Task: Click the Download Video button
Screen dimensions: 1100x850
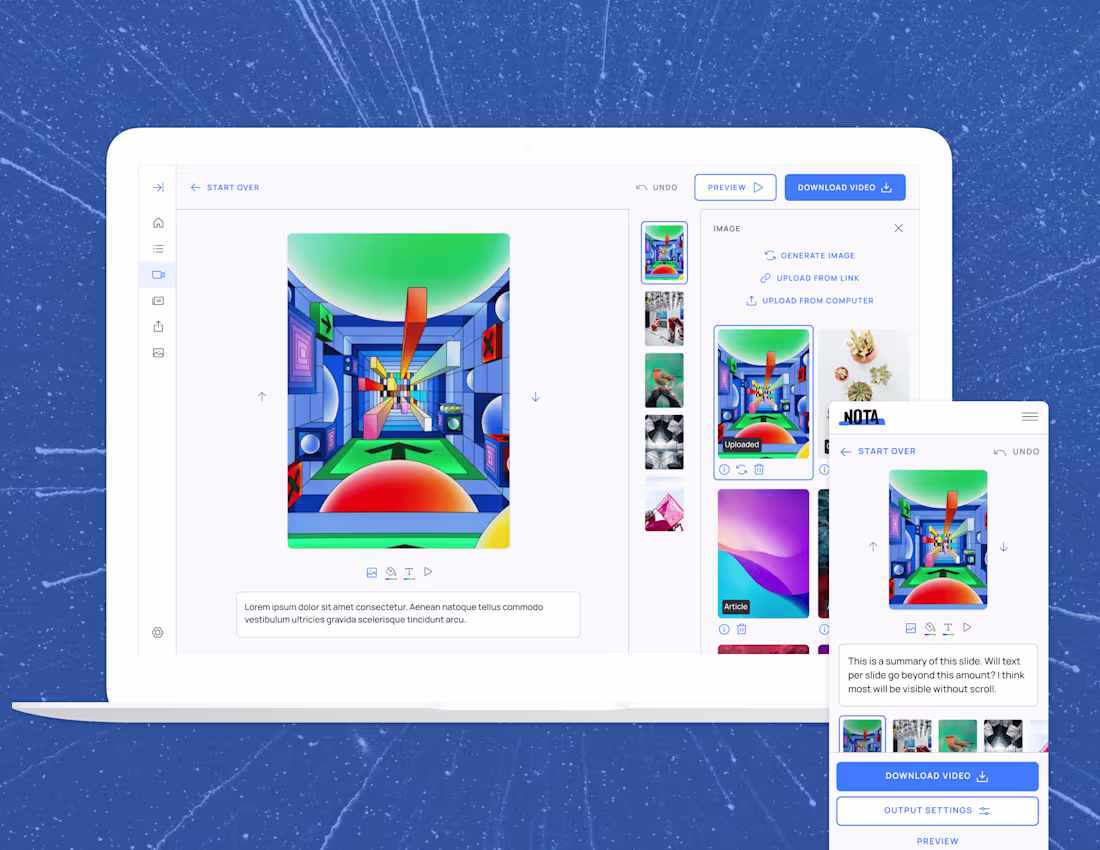Action: click(x=845, y=187)
